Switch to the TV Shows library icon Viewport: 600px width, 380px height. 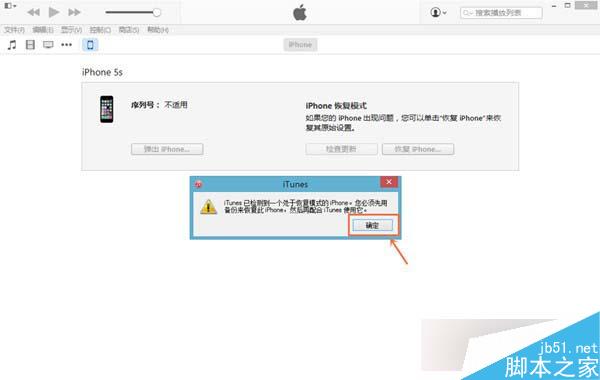pyautogui.click(x=48, y=45)
